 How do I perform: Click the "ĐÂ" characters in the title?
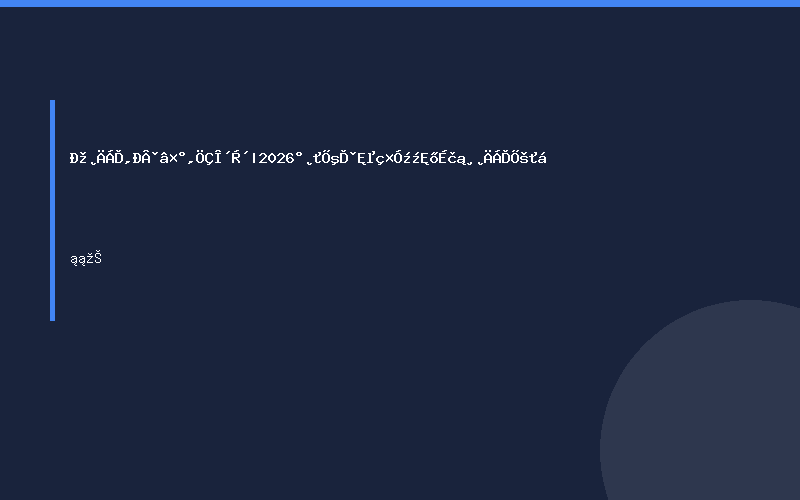pyautogui.click(x=142, y=158)
